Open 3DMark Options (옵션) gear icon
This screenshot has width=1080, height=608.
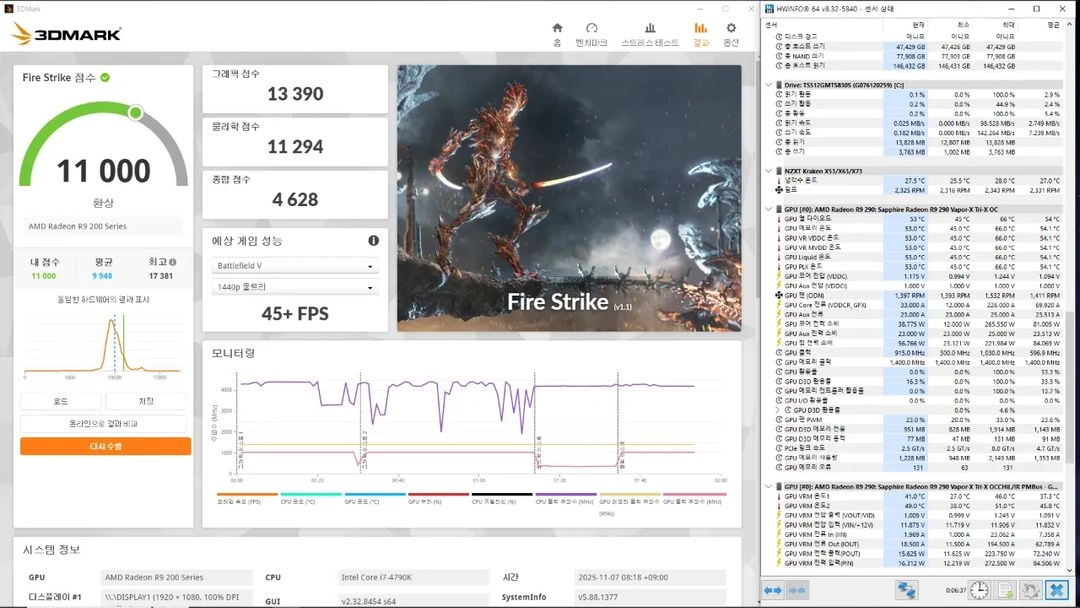(x=731, y=28)
